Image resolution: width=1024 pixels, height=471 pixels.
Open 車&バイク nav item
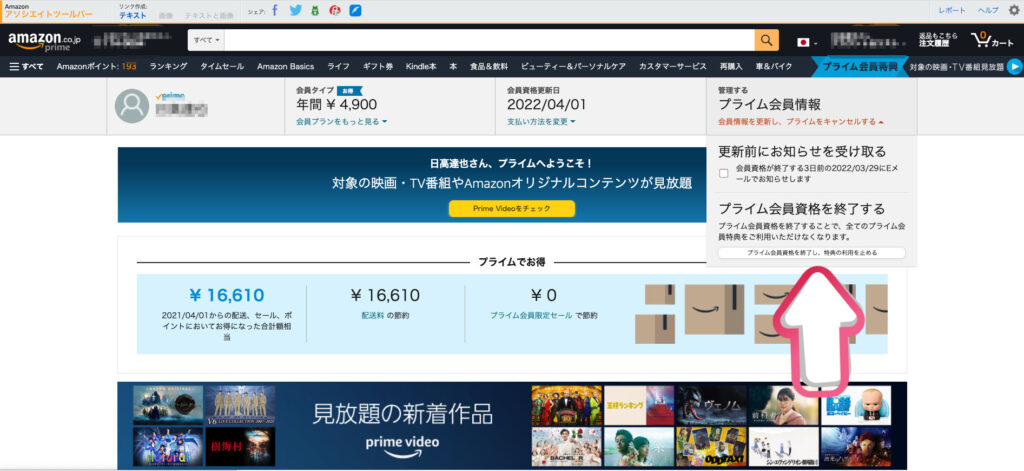click(774, 66)
